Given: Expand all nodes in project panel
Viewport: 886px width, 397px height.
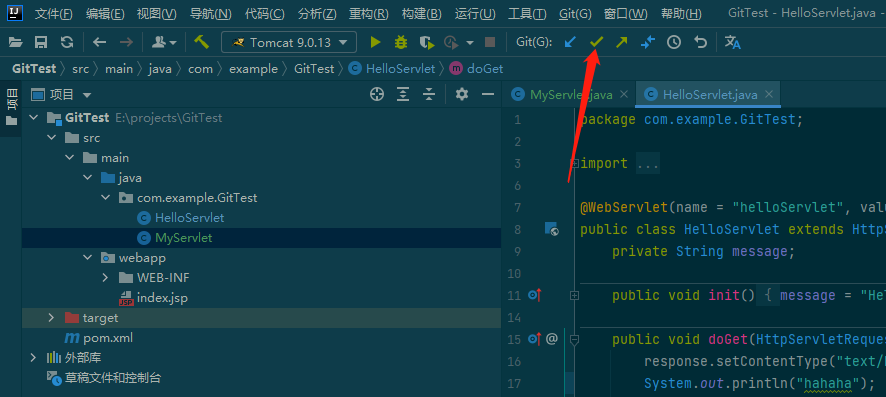Looking at the screenshot, I should click(403, 94).
